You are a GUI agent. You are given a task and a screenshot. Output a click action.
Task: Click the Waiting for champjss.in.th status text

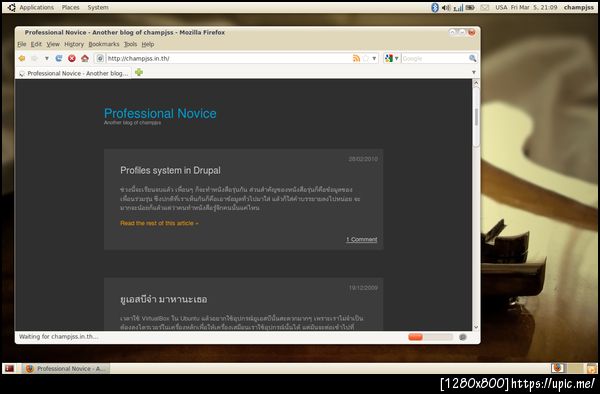[x=59, y=337]
